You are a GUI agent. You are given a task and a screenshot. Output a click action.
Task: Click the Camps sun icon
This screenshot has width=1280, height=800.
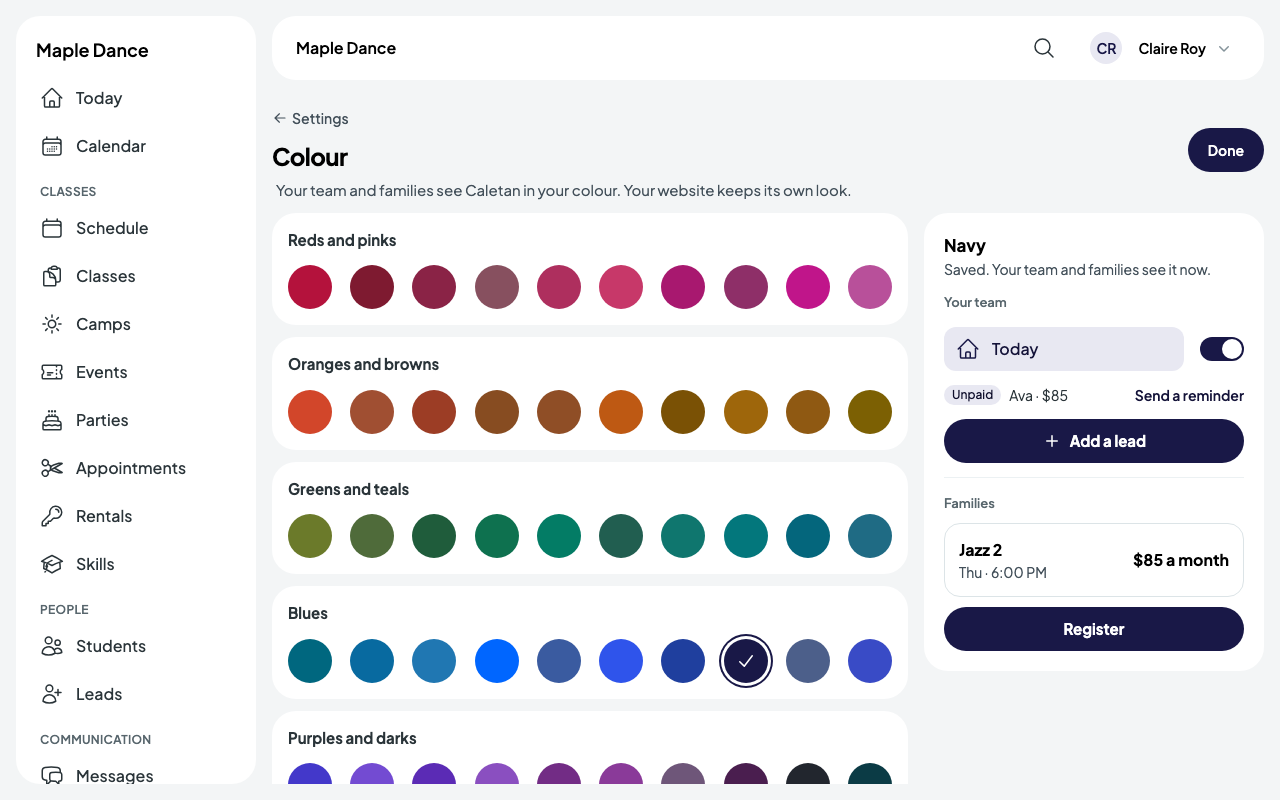(x=52, y=324)
